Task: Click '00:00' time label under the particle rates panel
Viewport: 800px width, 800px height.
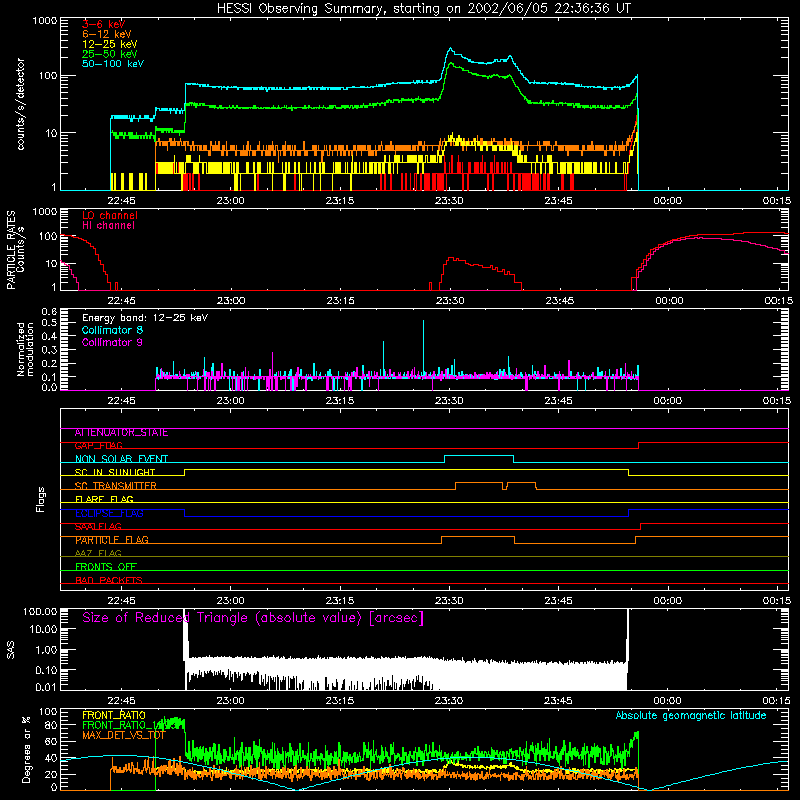Action: (669, 301)
